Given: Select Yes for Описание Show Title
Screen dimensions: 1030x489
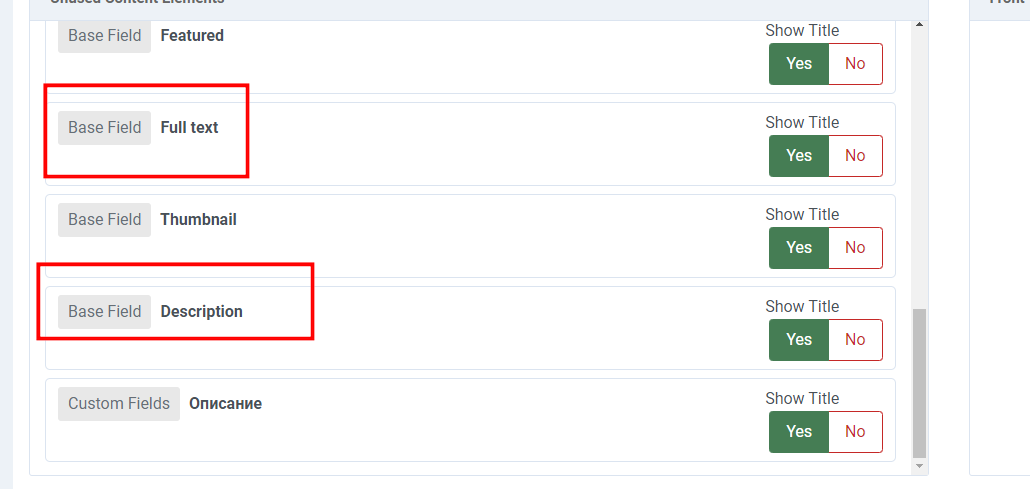Looking at the screenshot, I should point(798,432).
